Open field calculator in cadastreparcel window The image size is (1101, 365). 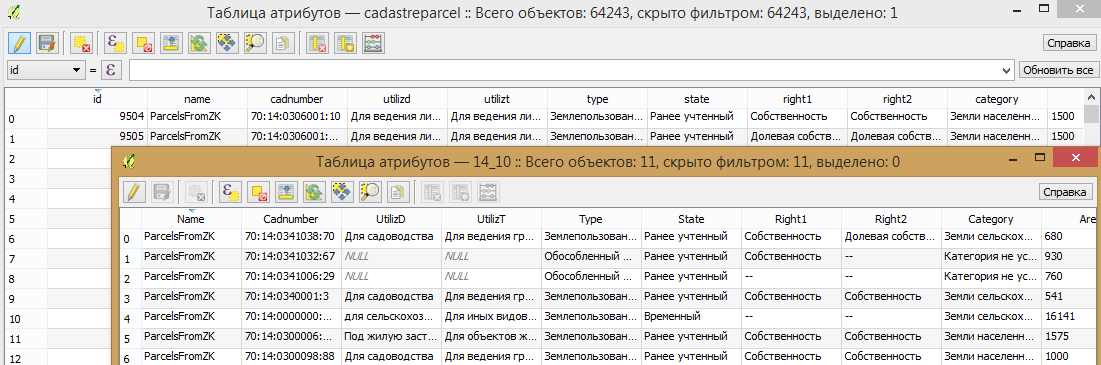[372, 44]
